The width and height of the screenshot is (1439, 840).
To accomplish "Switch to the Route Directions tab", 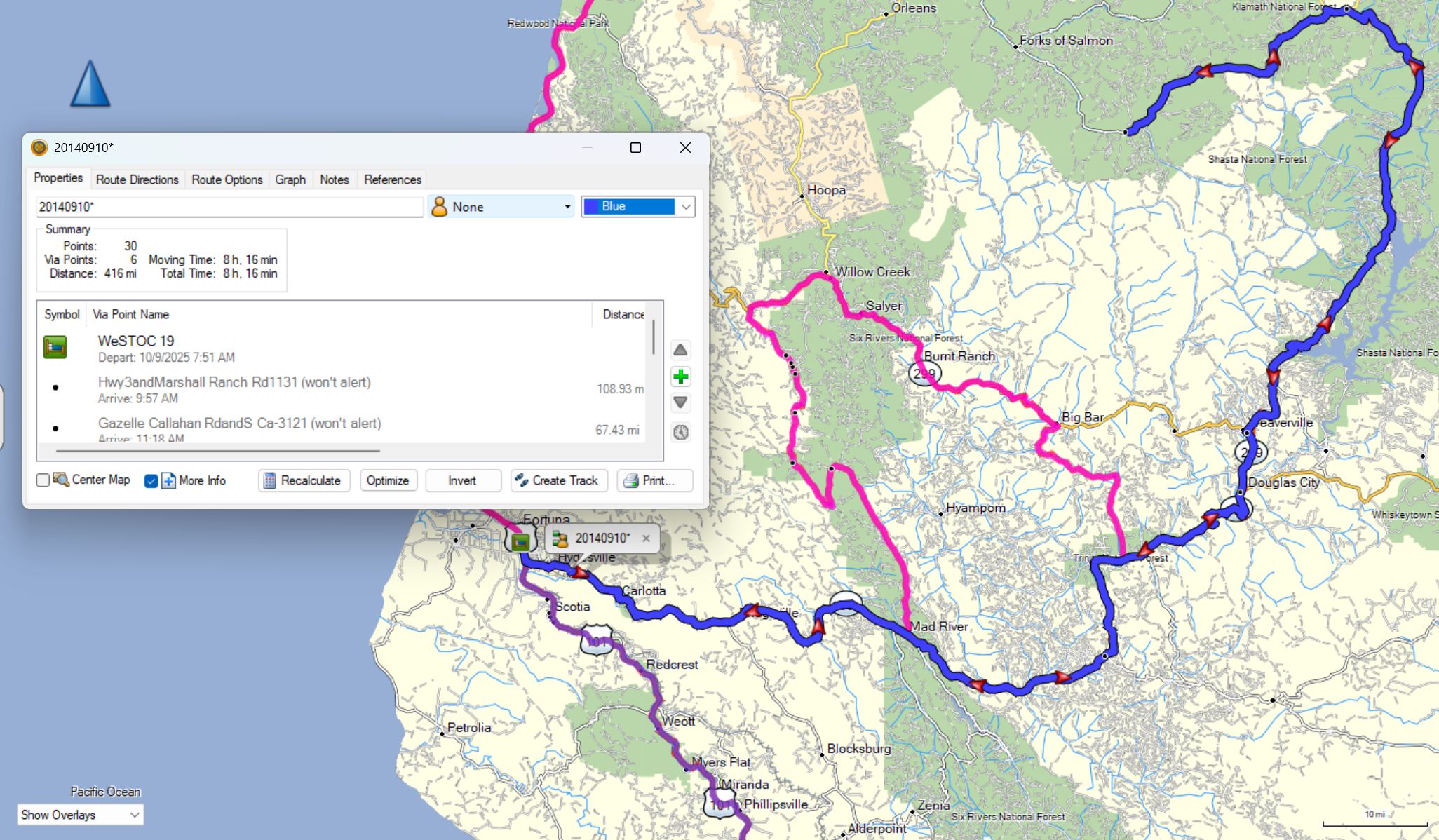I will coord(137,179).
